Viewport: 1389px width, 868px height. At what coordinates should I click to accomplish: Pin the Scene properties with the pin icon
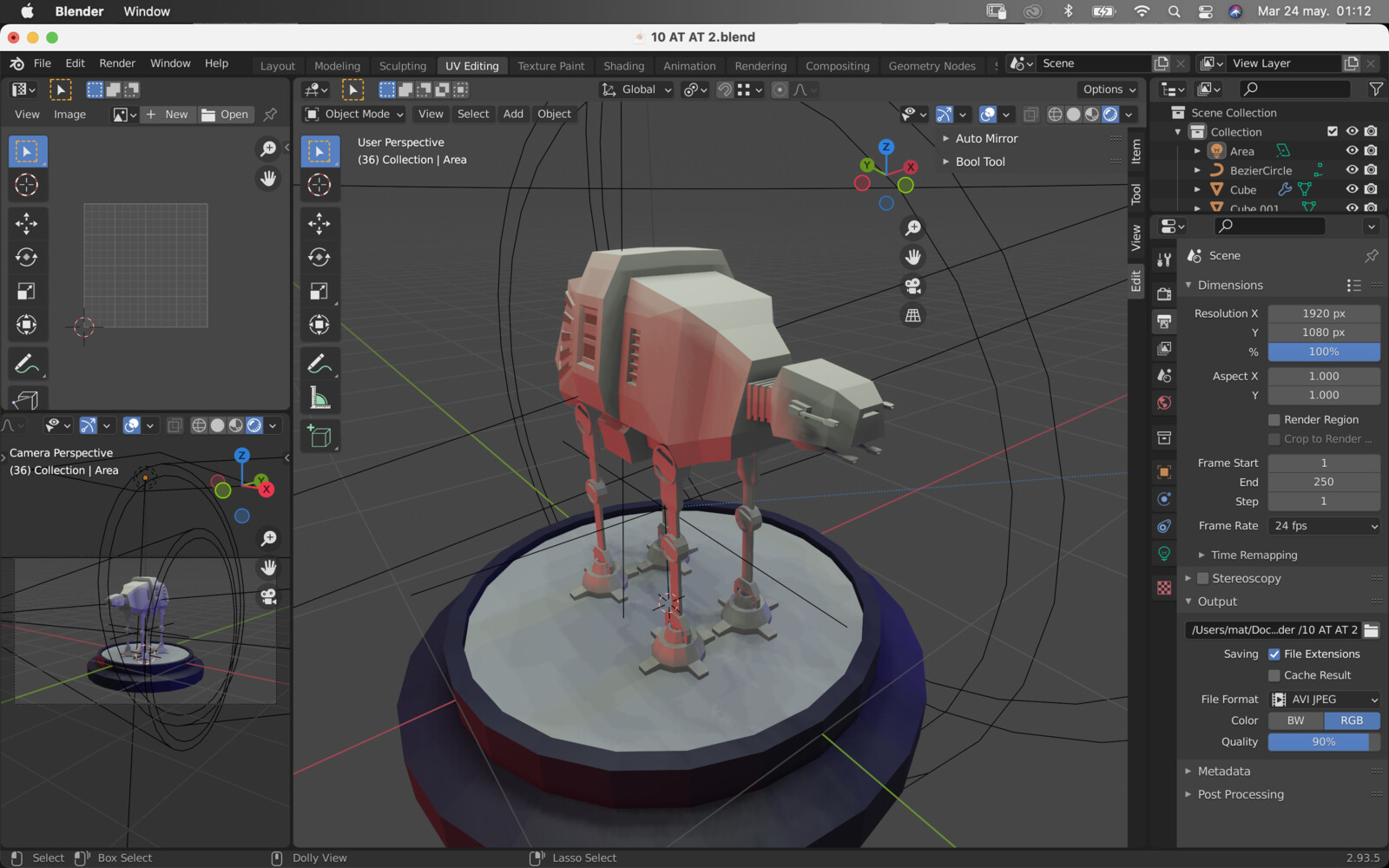tap(1372, 255)
